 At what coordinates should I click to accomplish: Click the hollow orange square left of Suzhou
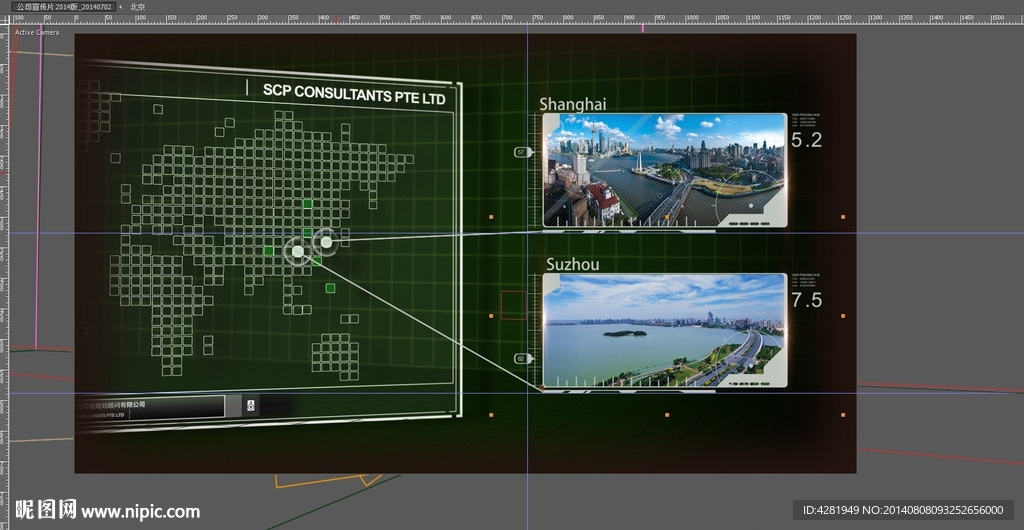(513, 305)
